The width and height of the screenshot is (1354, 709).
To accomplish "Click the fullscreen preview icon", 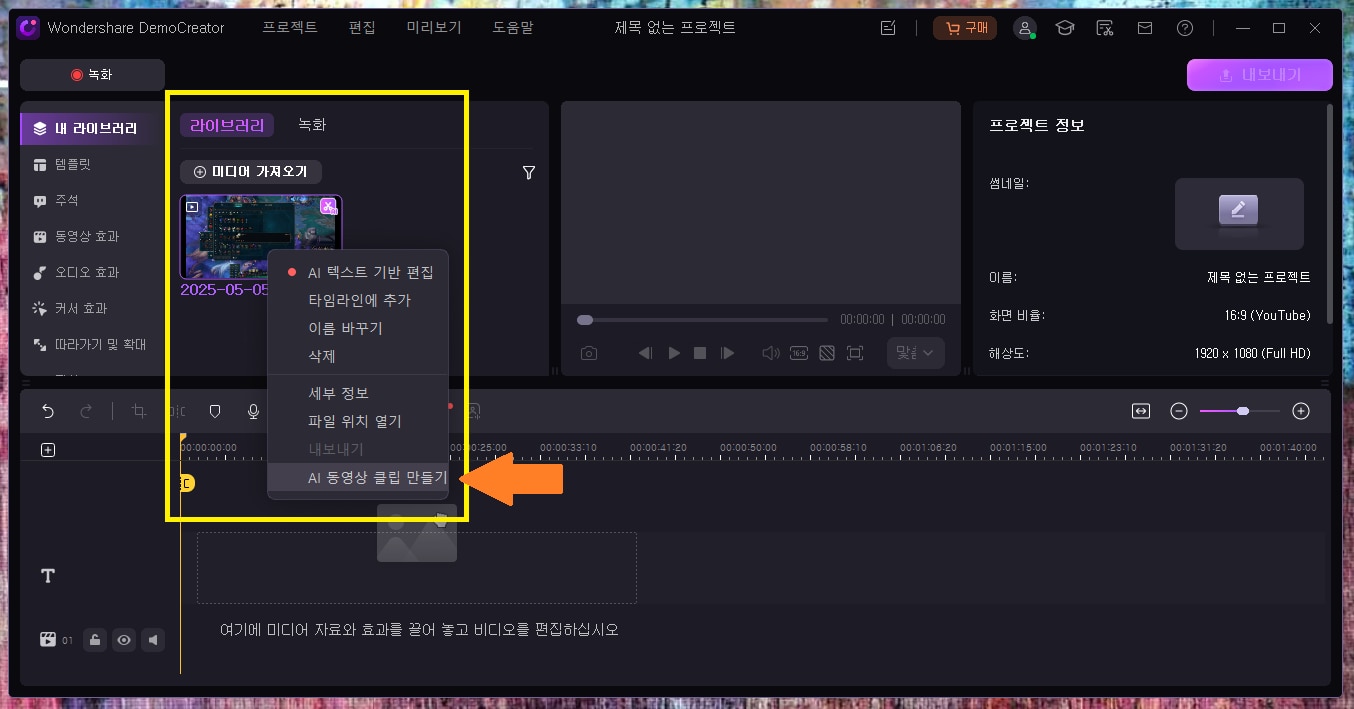I will point(855,353).
